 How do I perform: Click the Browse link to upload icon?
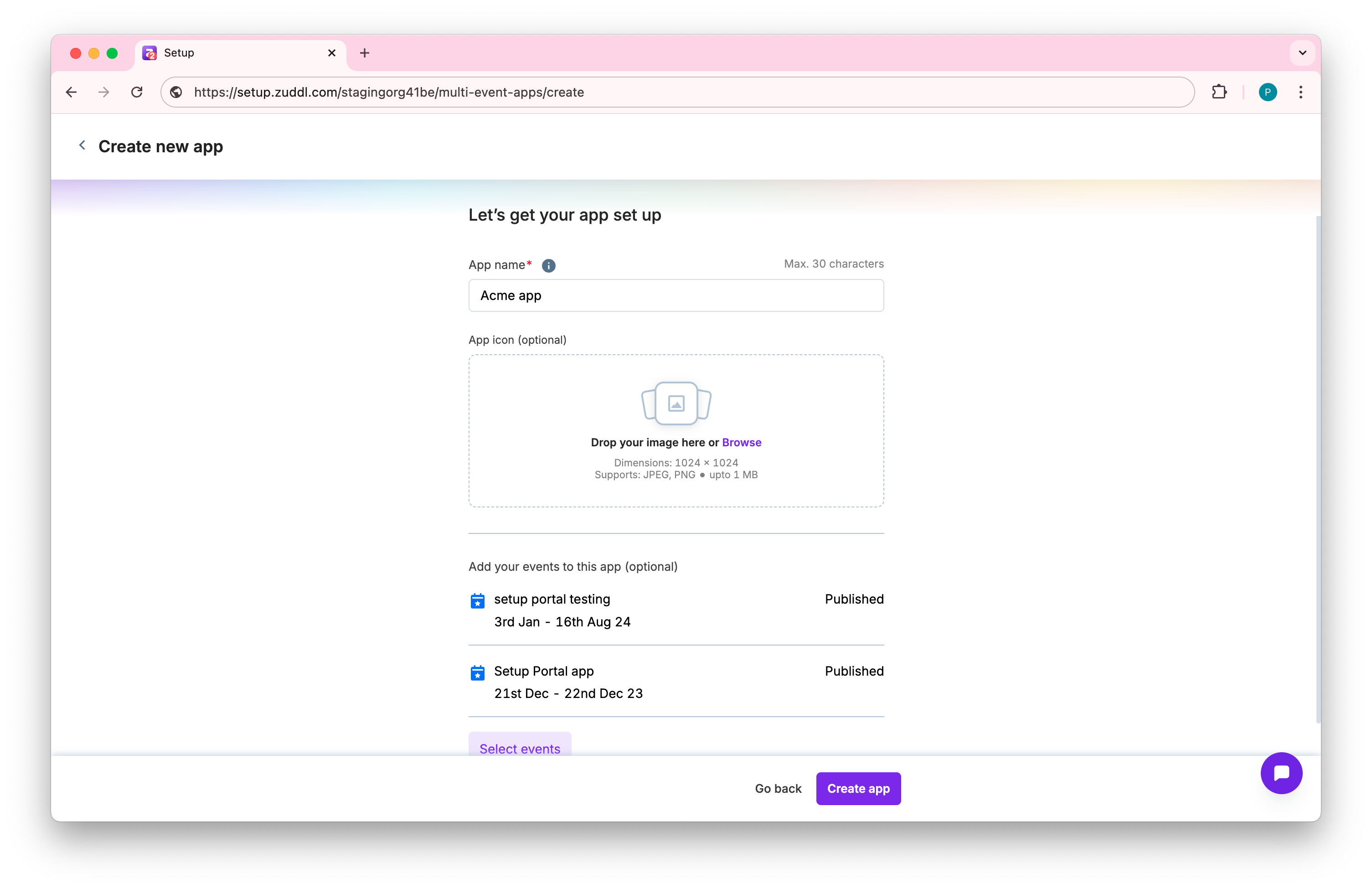coord(741,442)
